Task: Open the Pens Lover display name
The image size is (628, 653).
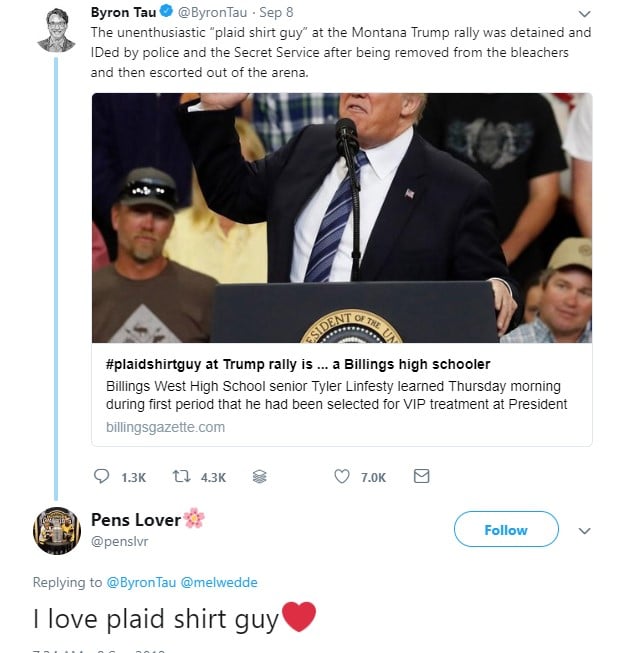Action: point(136,519)
